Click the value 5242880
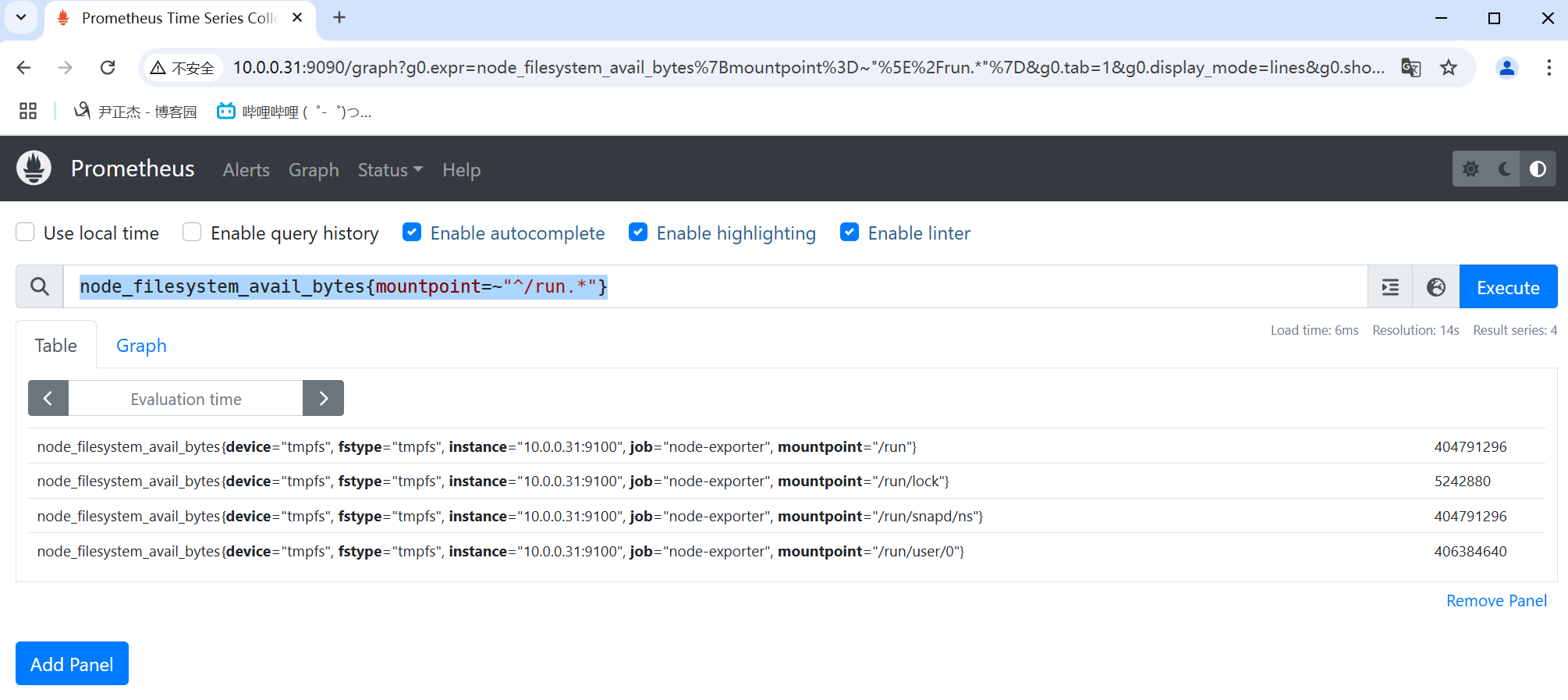The image size is (1568, 700). coord(1462,481)
